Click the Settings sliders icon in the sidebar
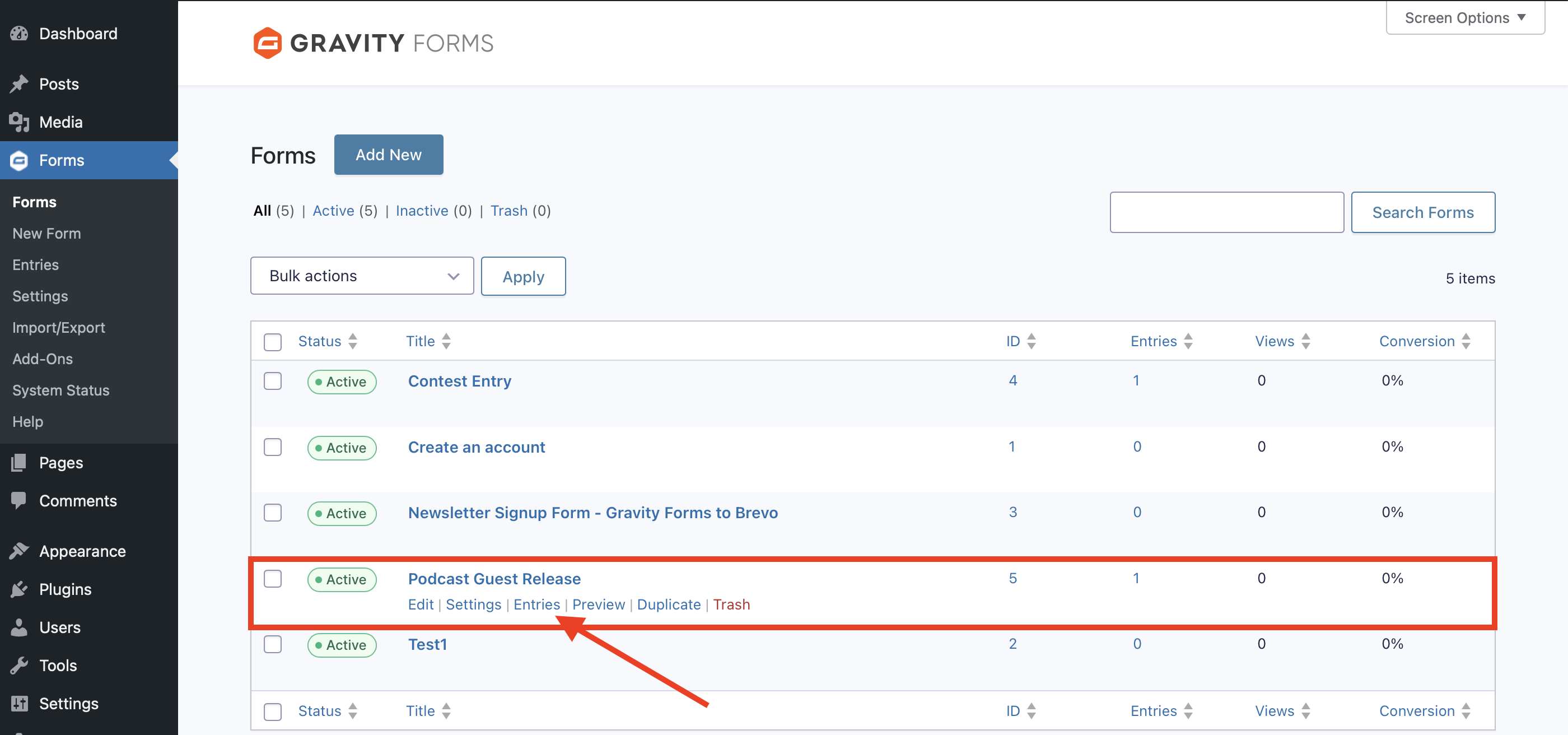This screenshot has width=1568, height=735. click(x=19, y=703)
